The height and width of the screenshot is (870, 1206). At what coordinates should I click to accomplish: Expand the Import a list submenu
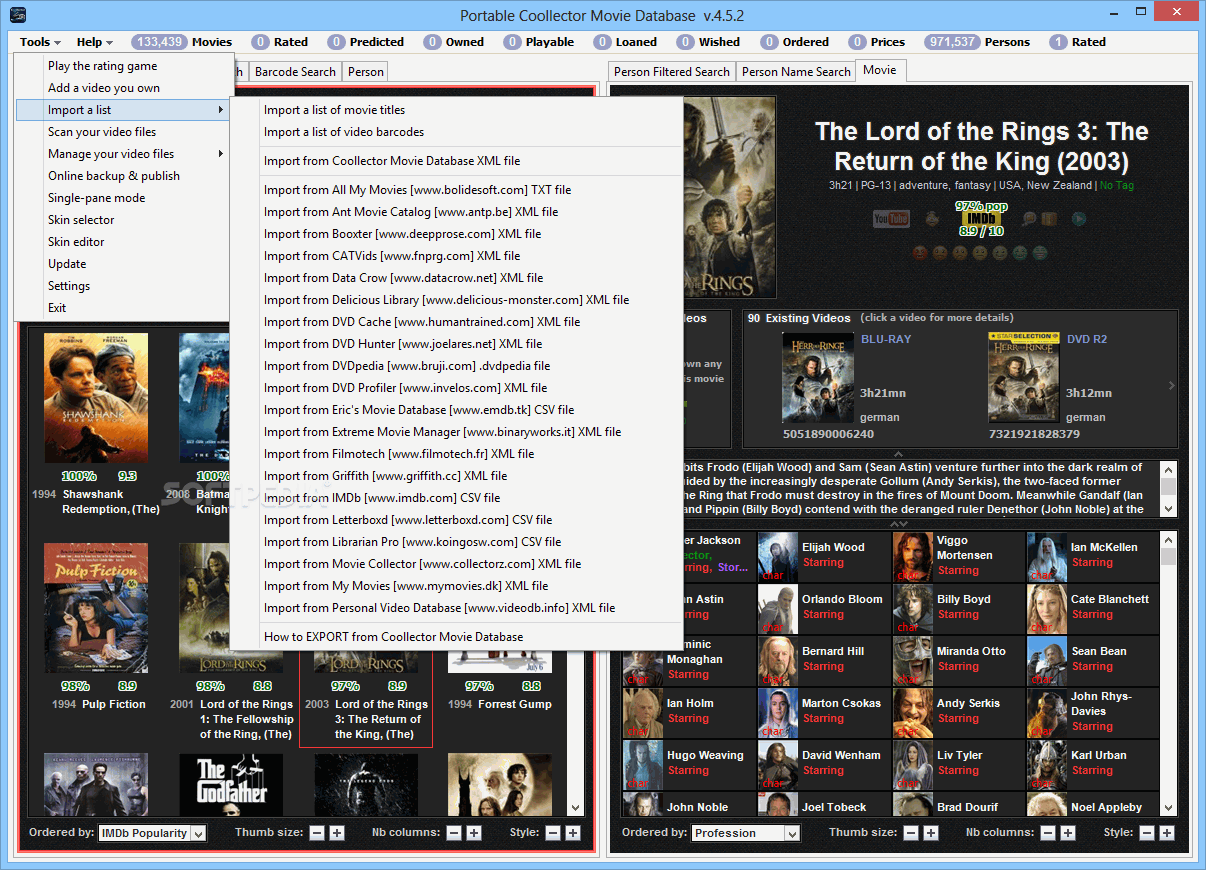pos(124,110)
